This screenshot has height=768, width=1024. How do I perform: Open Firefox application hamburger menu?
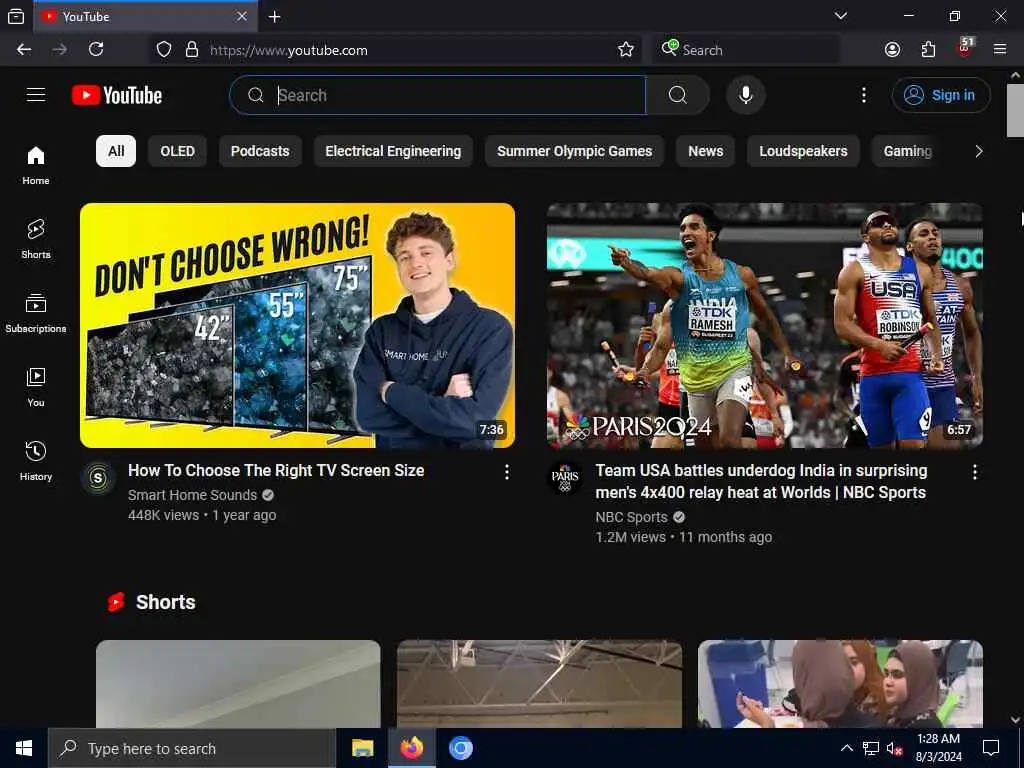[999, 49]
